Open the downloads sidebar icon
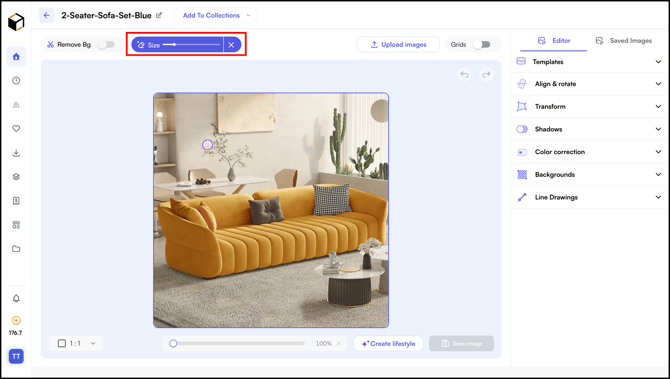 [16, 153]
